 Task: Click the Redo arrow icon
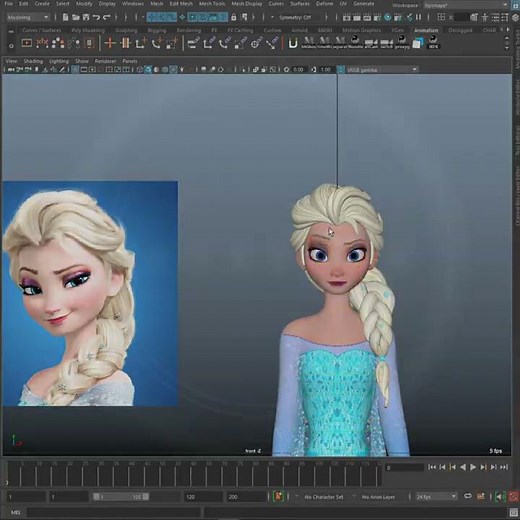pyautogui.click(x=107, y=17)
